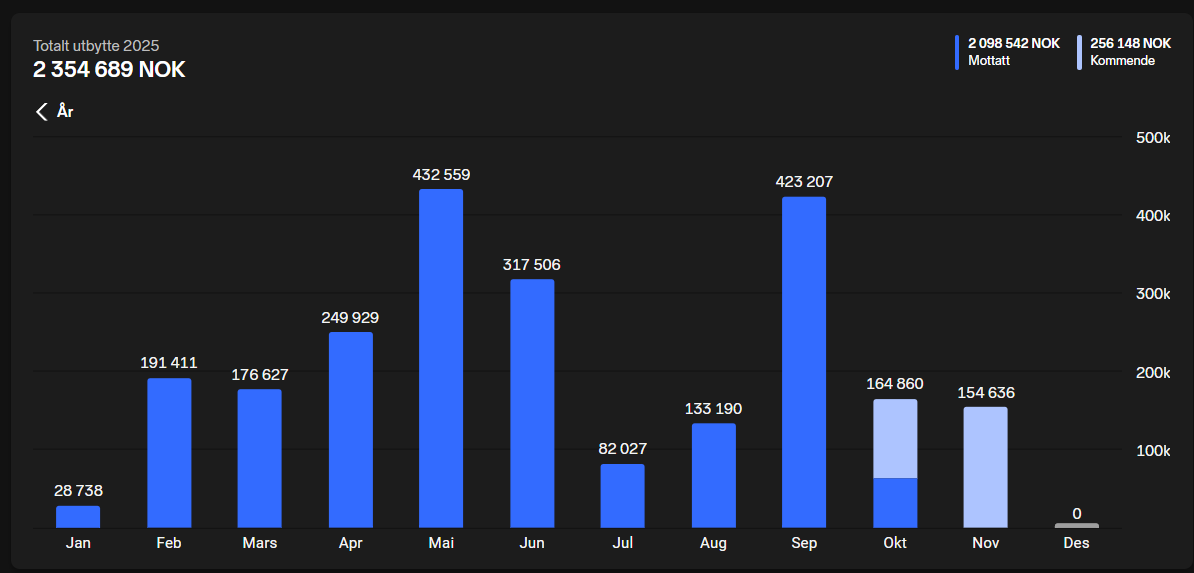Click the Jun month axis label
Viewport: 1194px width, 573px height.
click(532, 543)
